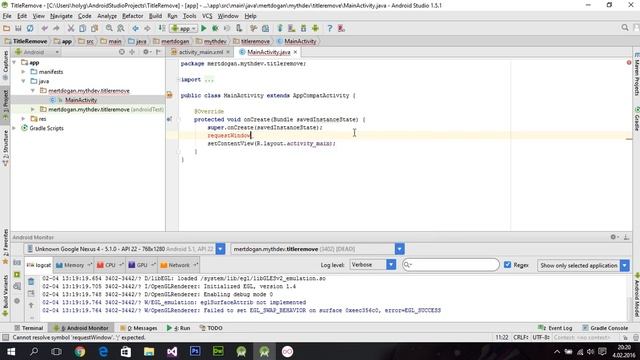
Task: Open the Messages tool window
Action: pyautogui.click(x=138, y=328)
